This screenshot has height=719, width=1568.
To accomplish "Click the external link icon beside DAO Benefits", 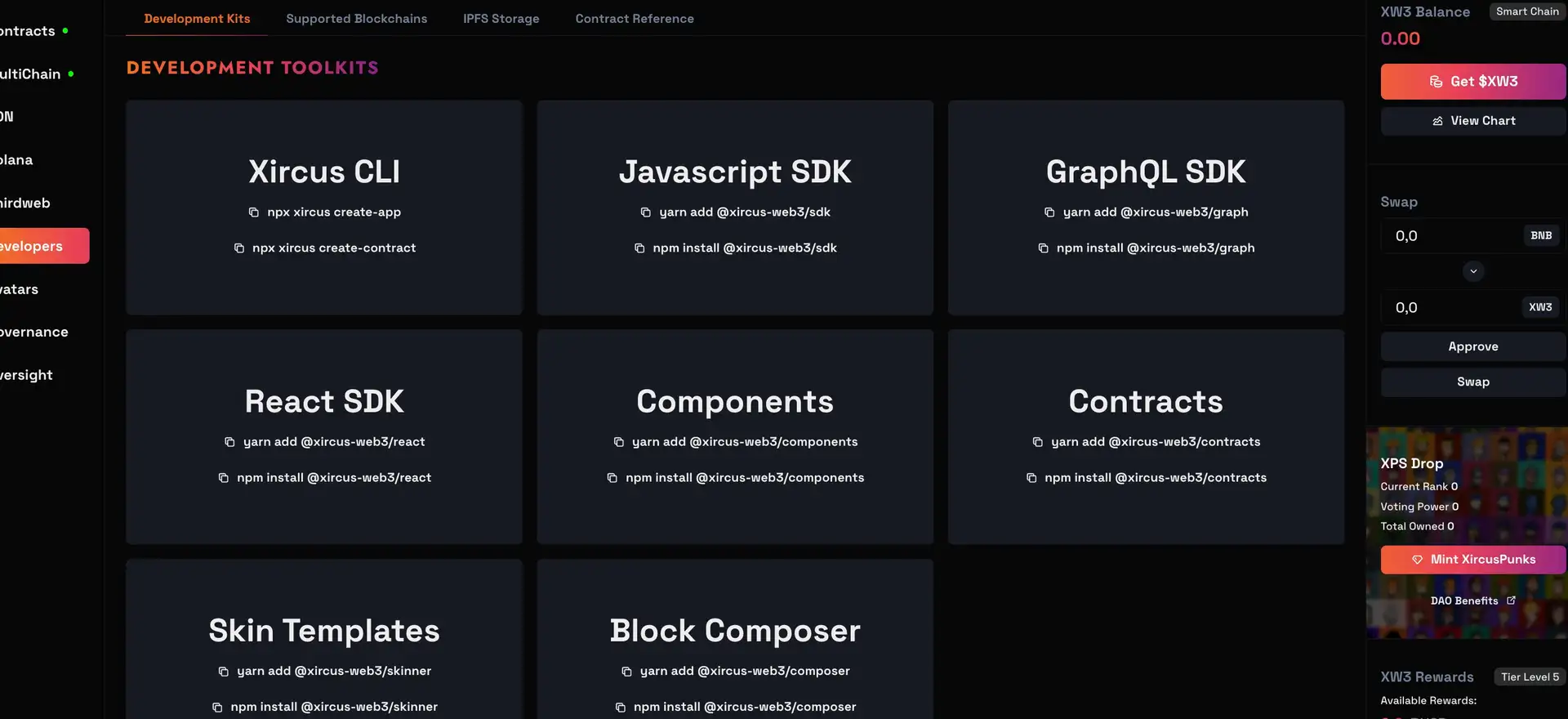I will coord(1511,601).
